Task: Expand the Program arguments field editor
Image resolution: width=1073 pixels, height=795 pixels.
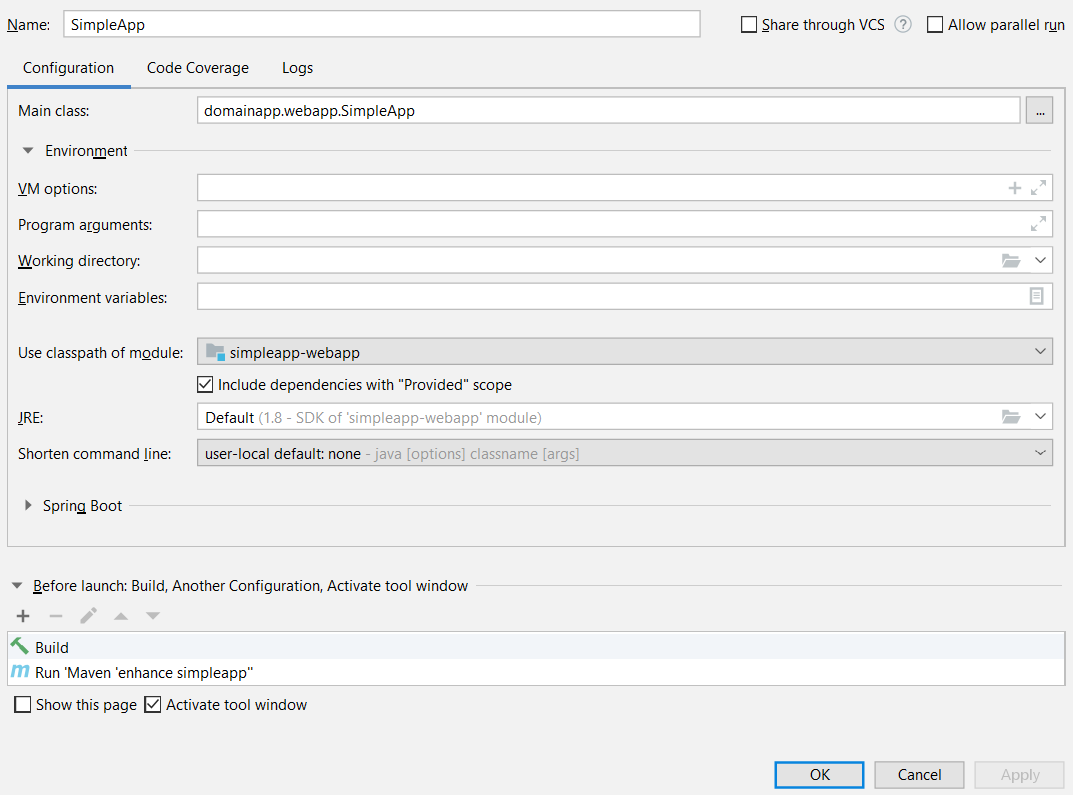Action: point(1038,224)
